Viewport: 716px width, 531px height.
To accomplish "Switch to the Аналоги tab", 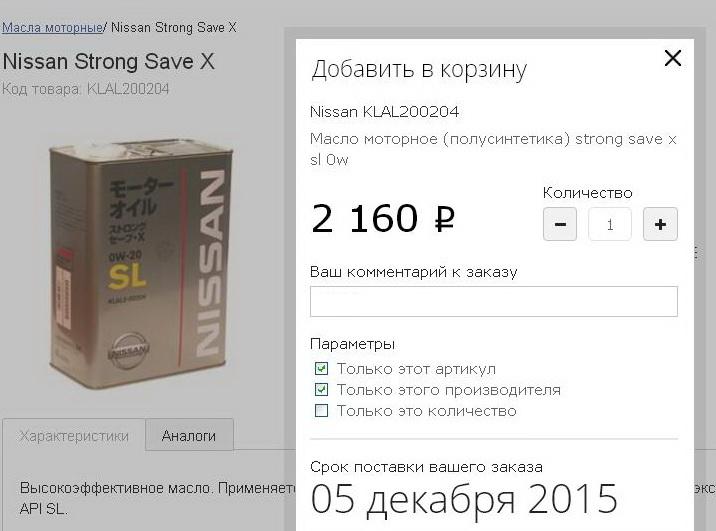I will [x=189, y=436].
